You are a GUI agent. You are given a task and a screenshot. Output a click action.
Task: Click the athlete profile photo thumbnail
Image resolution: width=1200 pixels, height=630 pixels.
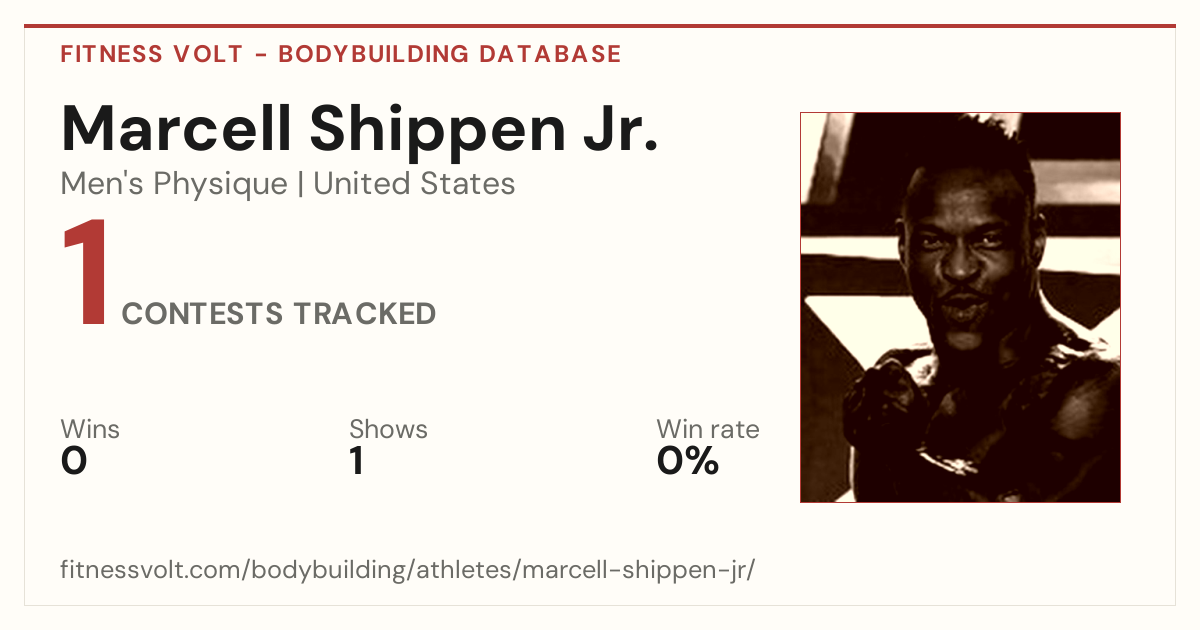(960, 307)
